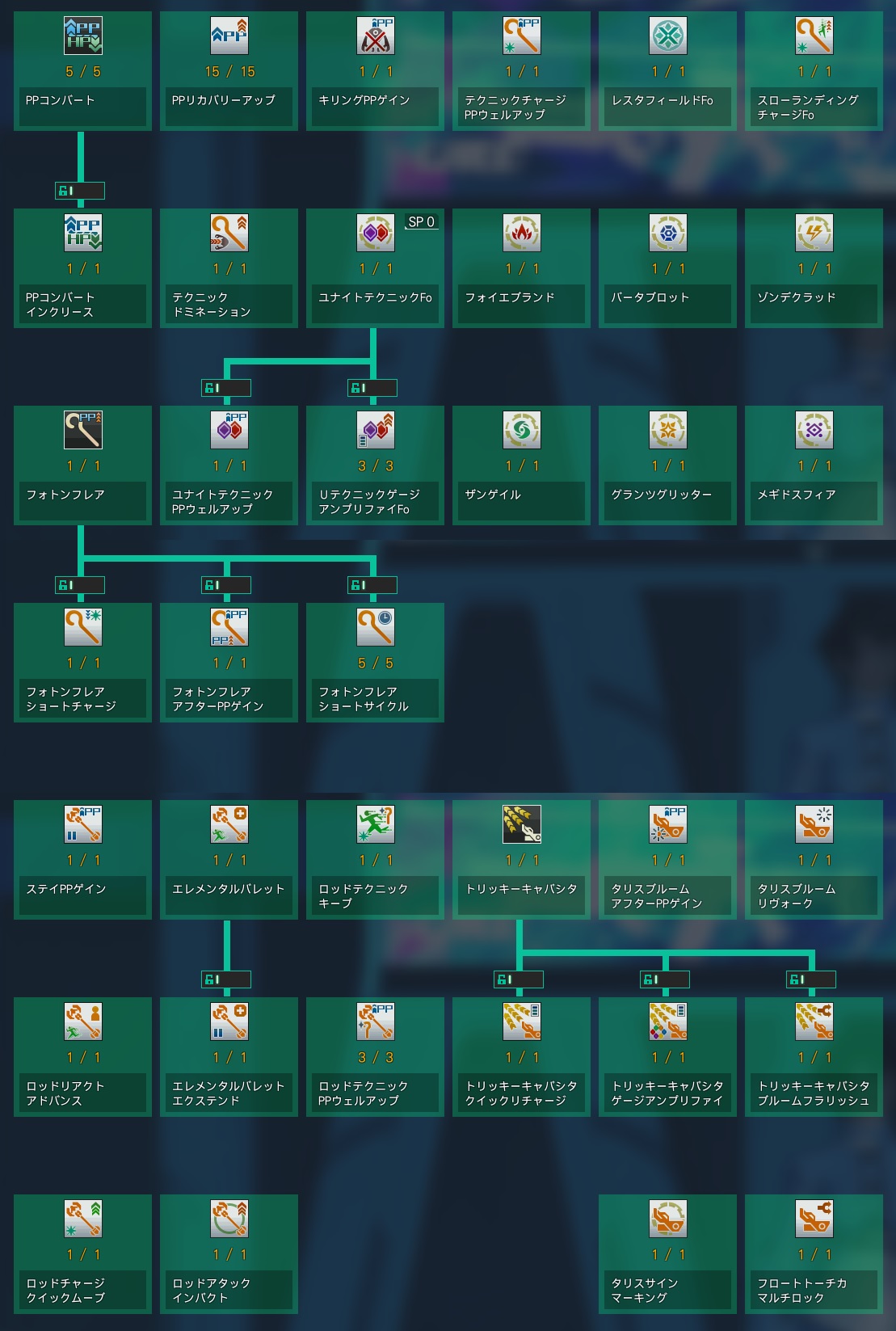Click the lock indicator above PPコンバートインクリース
Image resolution: width=896 pixels, height=1331 pixels.
tap(80, 191)
